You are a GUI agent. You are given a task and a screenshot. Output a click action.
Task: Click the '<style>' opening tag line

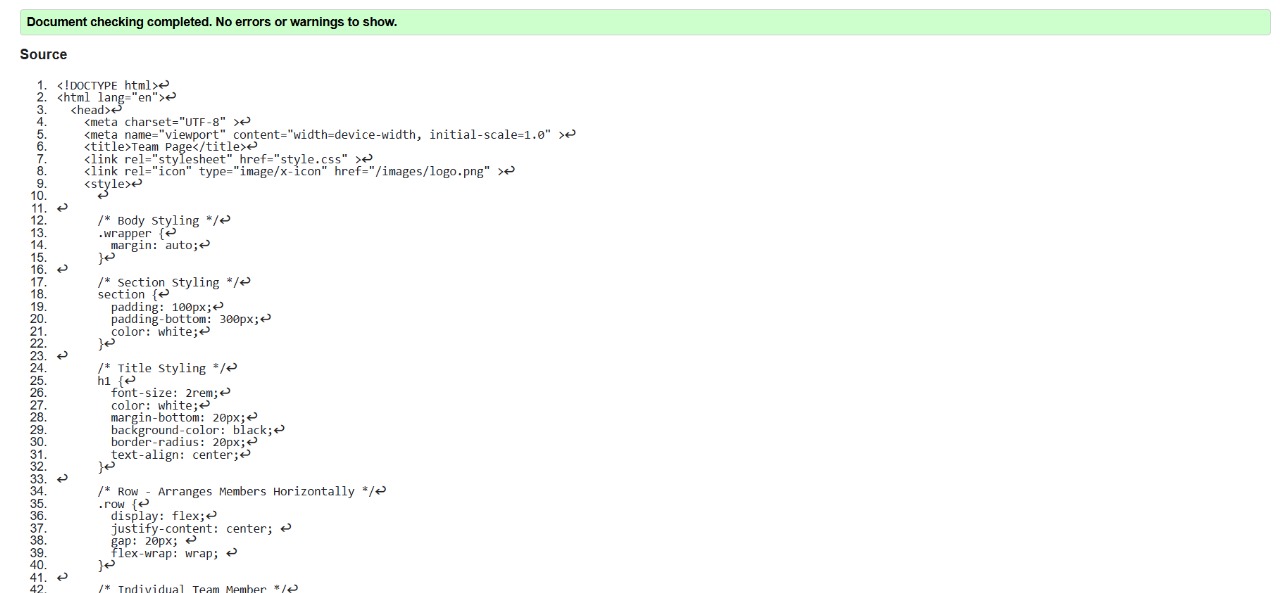click(x=107, y=183)
